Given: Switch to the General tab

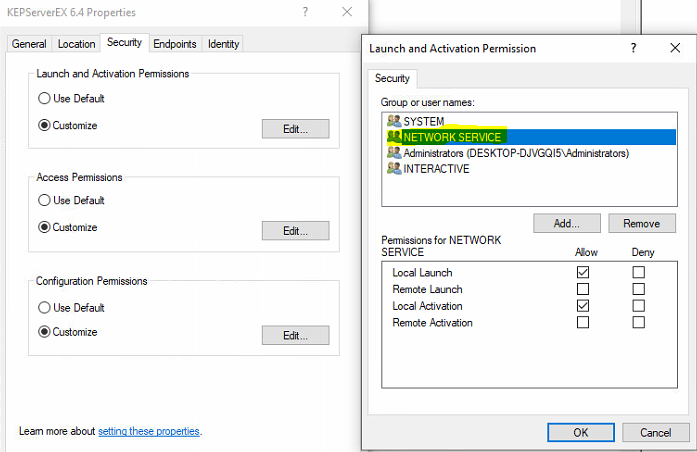Looking at the screenshot, I should [29, 44].
